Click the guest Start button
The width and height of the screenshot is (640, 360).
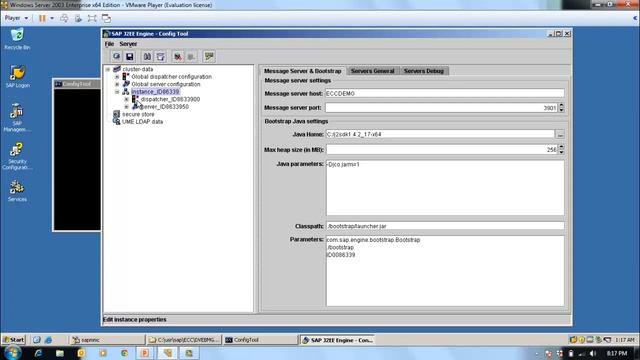13,340
